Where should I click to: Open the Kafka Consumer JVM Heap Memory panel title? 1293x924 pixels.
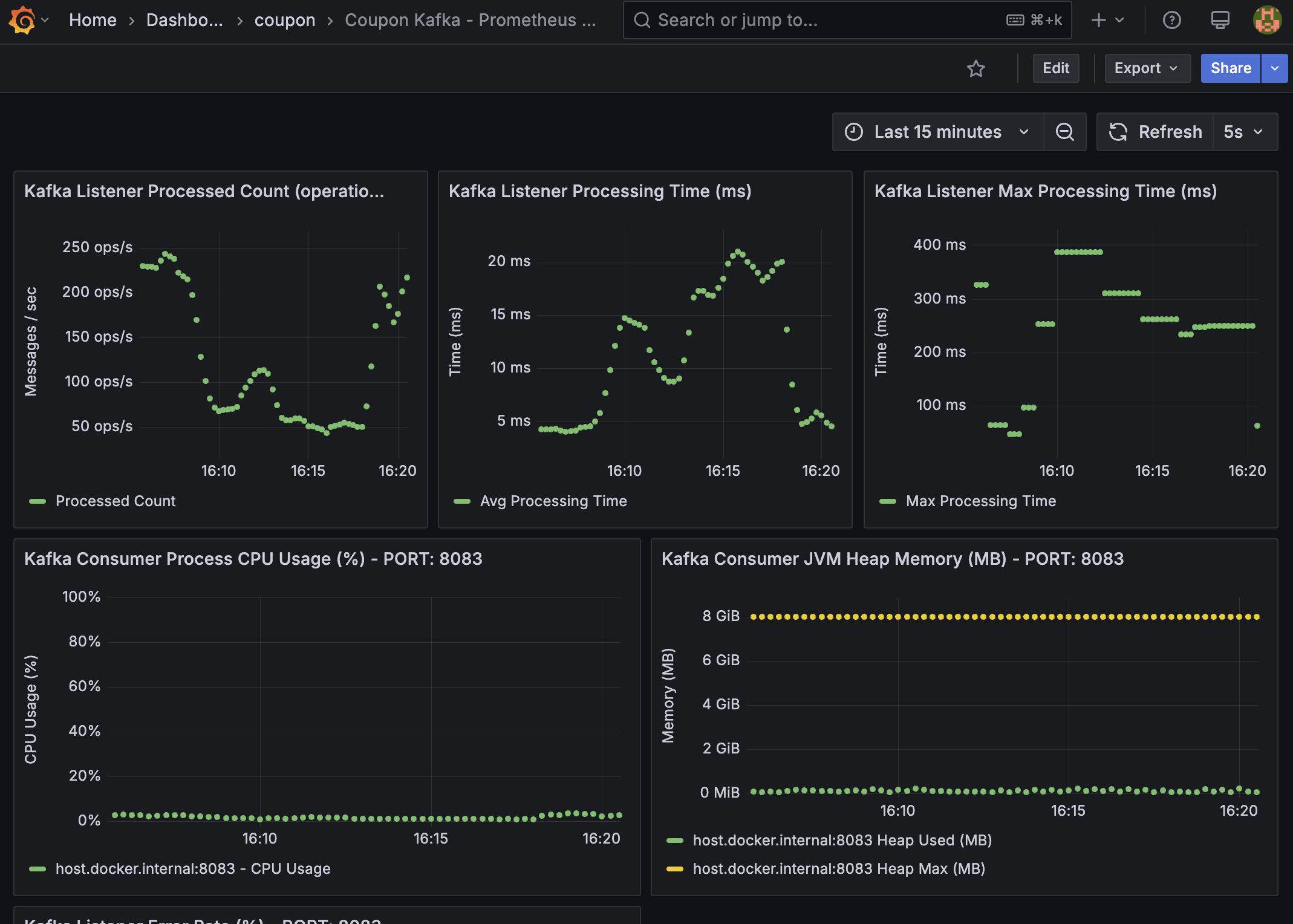click(x=893, y=559)
